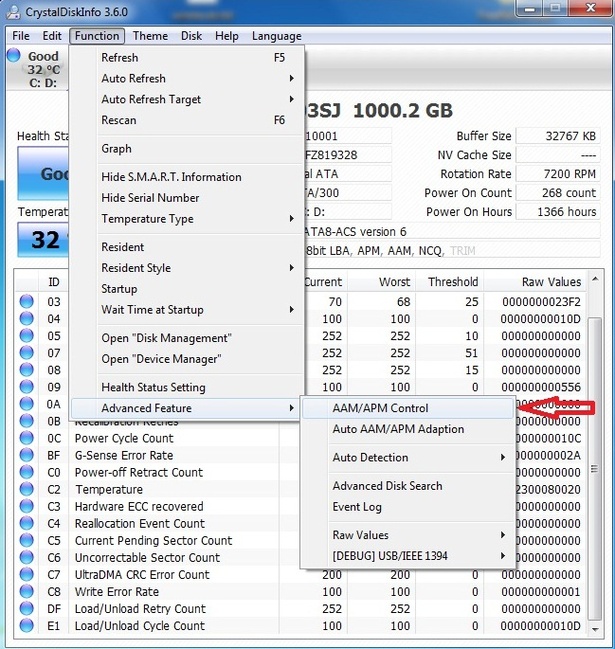The height and width of the screenshot is (649, 615).
Task: Choose Open "Device Manager"
Action: (185, 359)
